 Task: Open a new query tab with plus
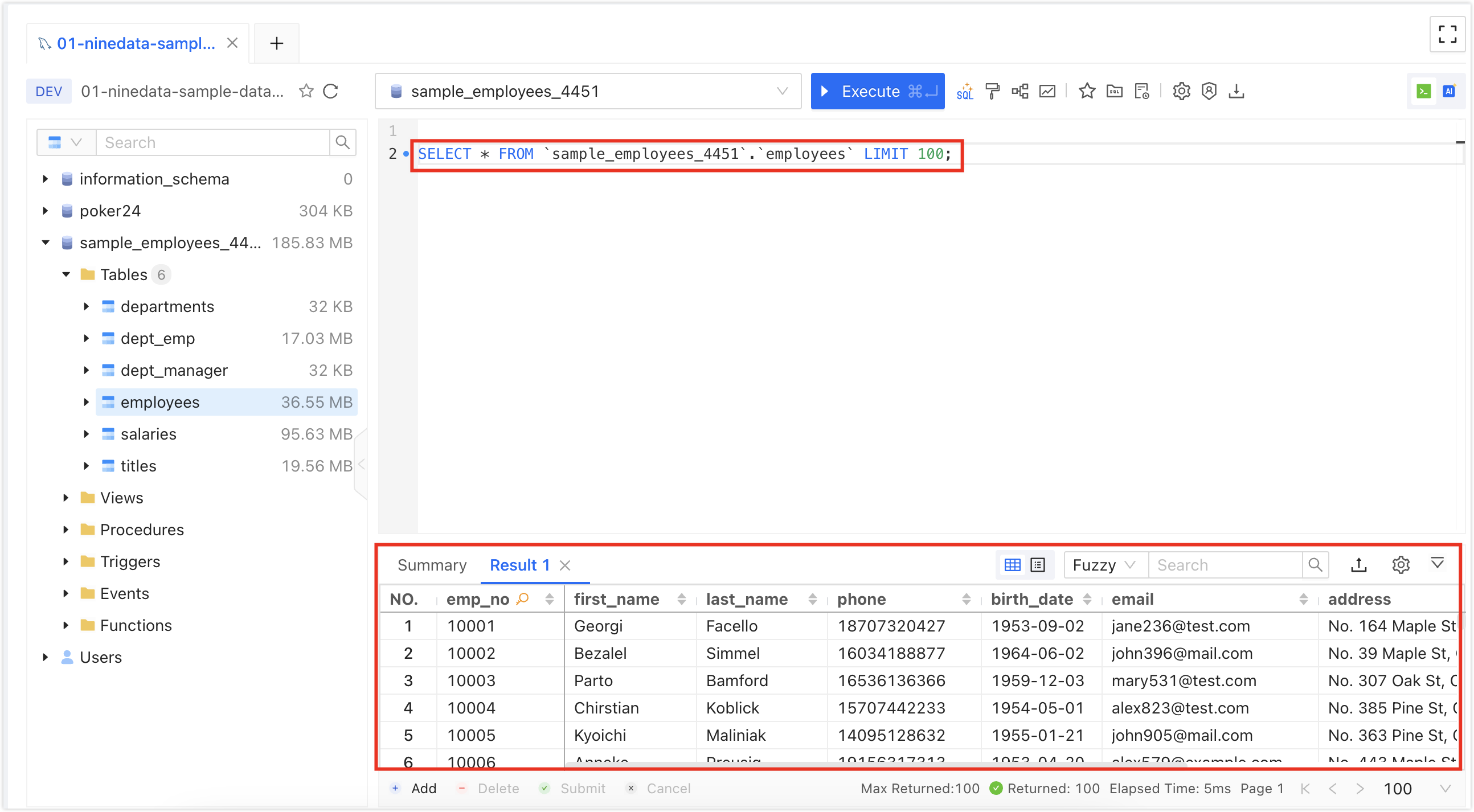(276, 43)
